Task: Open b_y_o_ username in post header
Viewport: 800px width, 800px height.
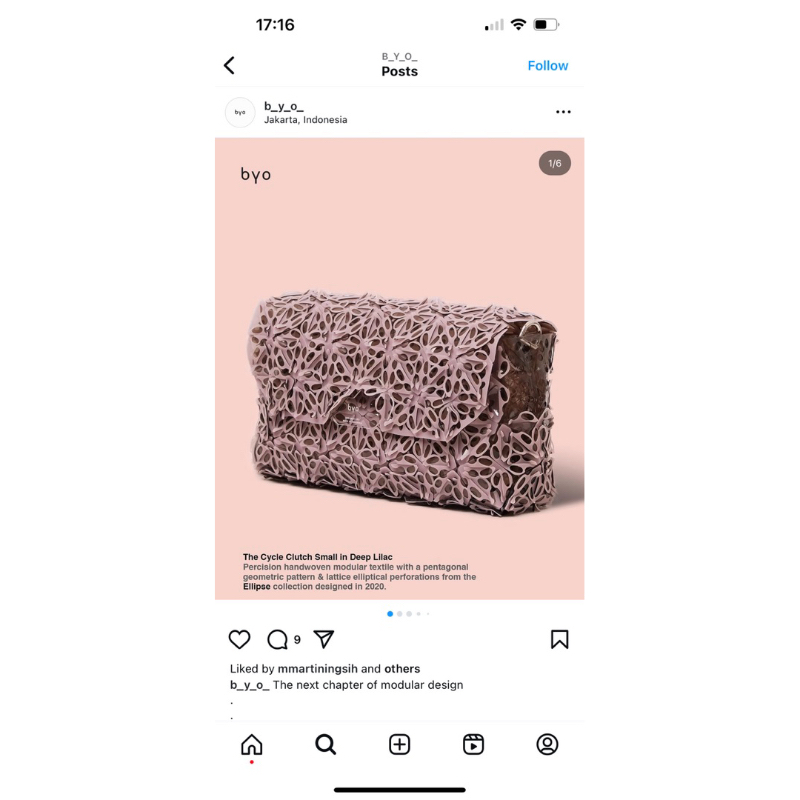Action: [x=284, y=107]
